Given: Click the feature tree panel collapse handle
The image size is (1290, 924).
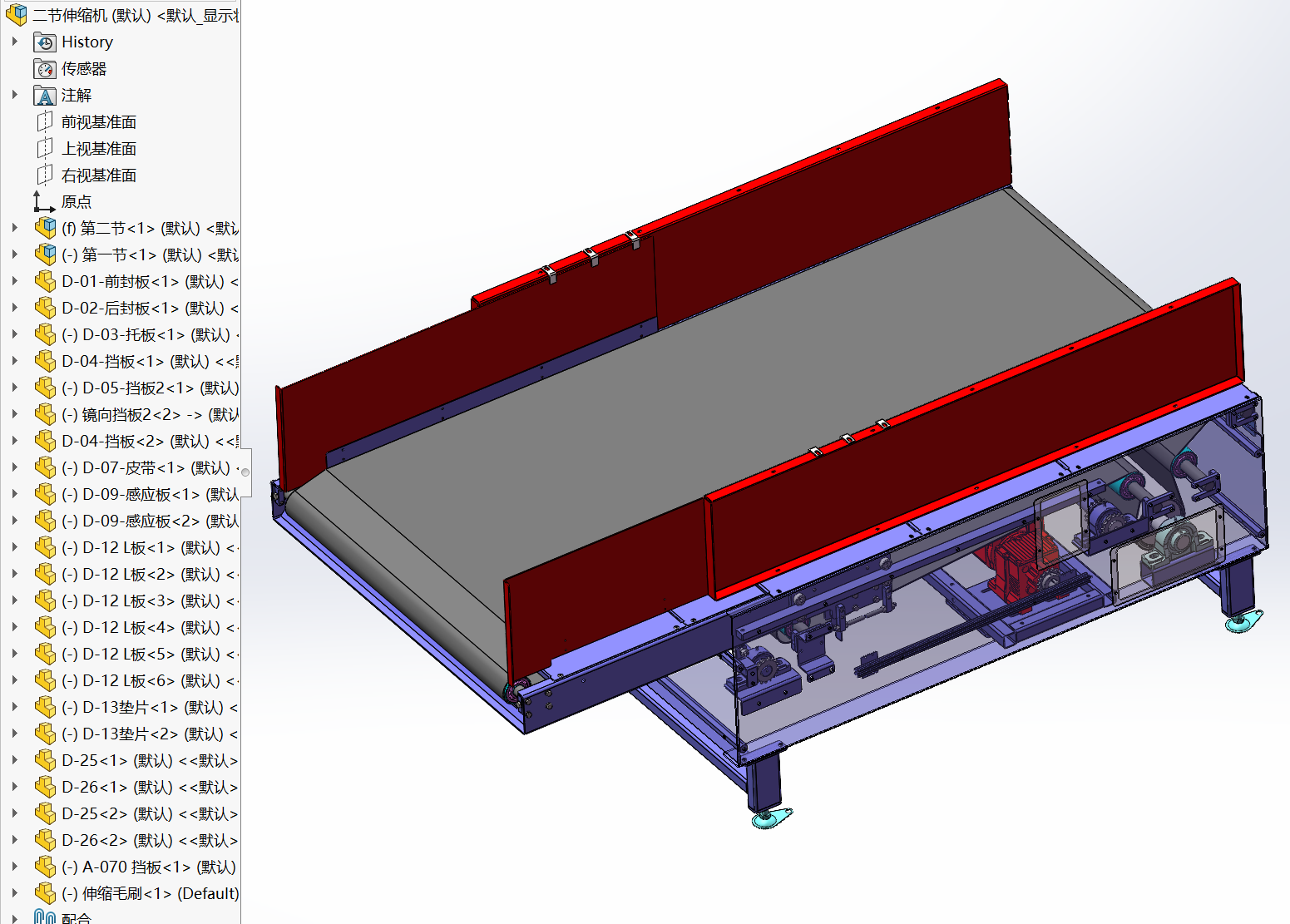Looking at the screenshot, I should click(245, 472).
